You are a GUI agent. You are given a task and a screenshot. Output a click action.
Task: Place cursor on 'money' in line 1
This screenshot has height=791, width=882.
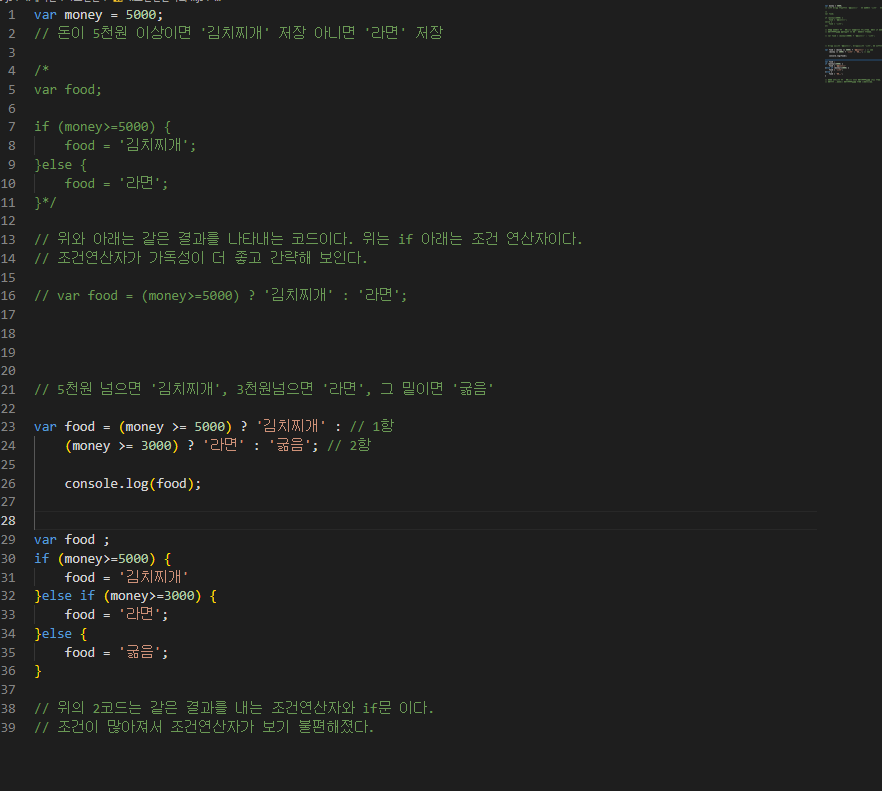pos(83,15)
